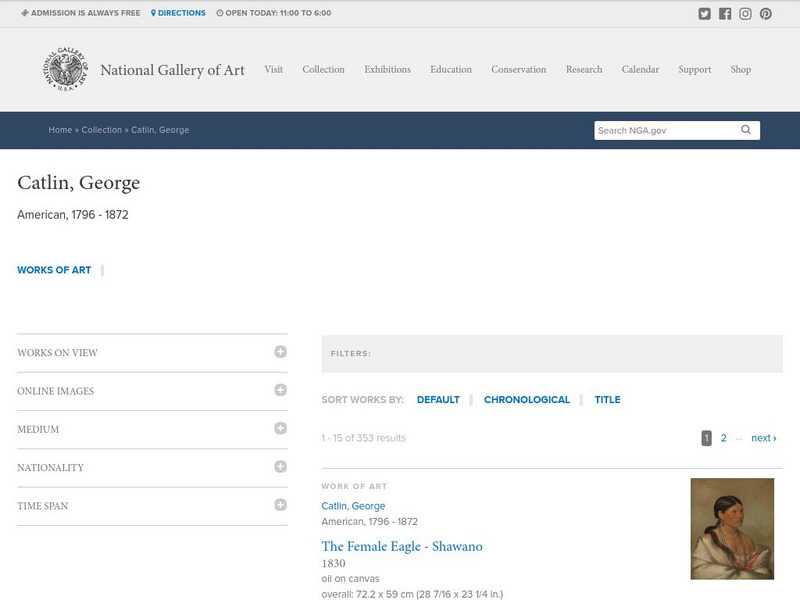The width and height of the screenshot is (800, 600).
Task: Open the Exhibitions menu
Action: (387, 70)
